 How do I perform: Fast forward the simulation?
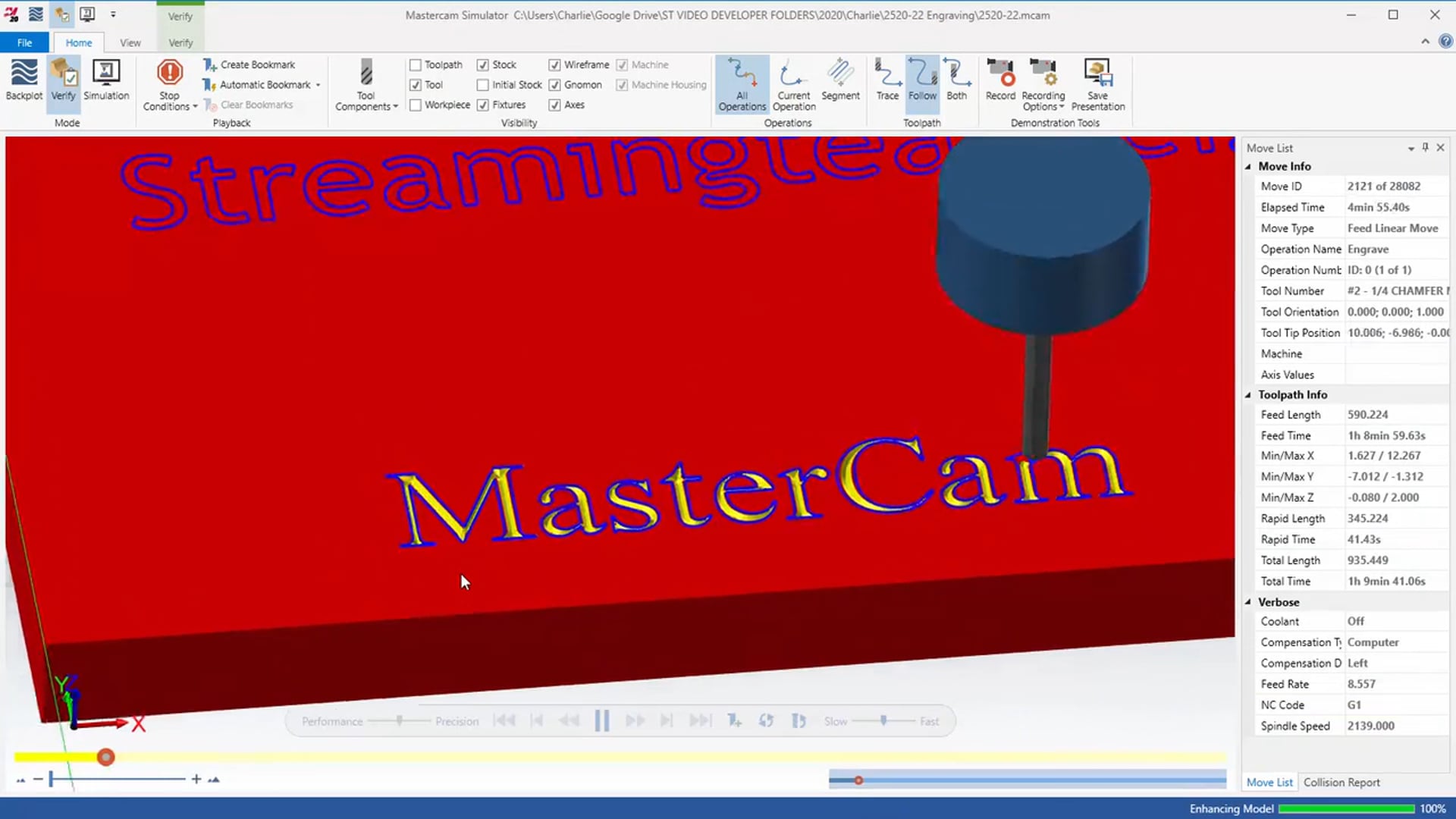point(635,721)
